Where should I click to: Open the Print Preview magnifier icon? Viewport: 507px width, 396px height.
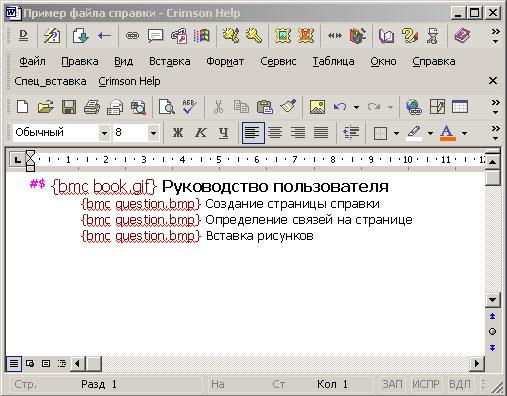167,107
